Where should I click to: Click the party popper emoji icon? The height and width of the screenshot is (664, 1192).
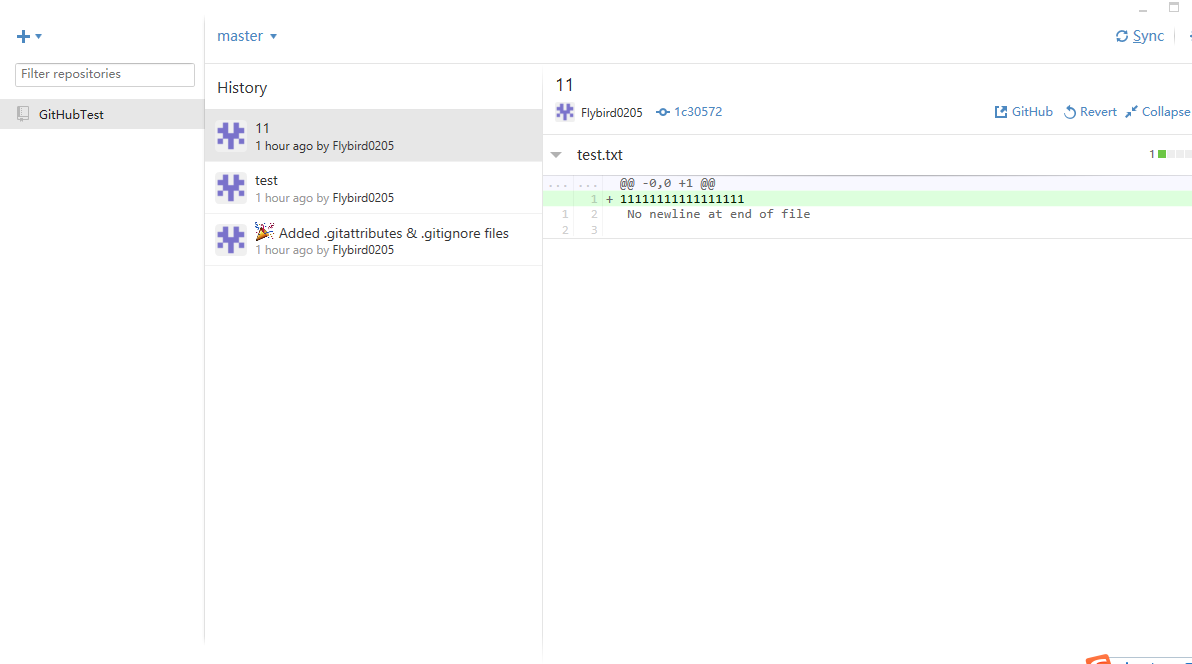265,231
